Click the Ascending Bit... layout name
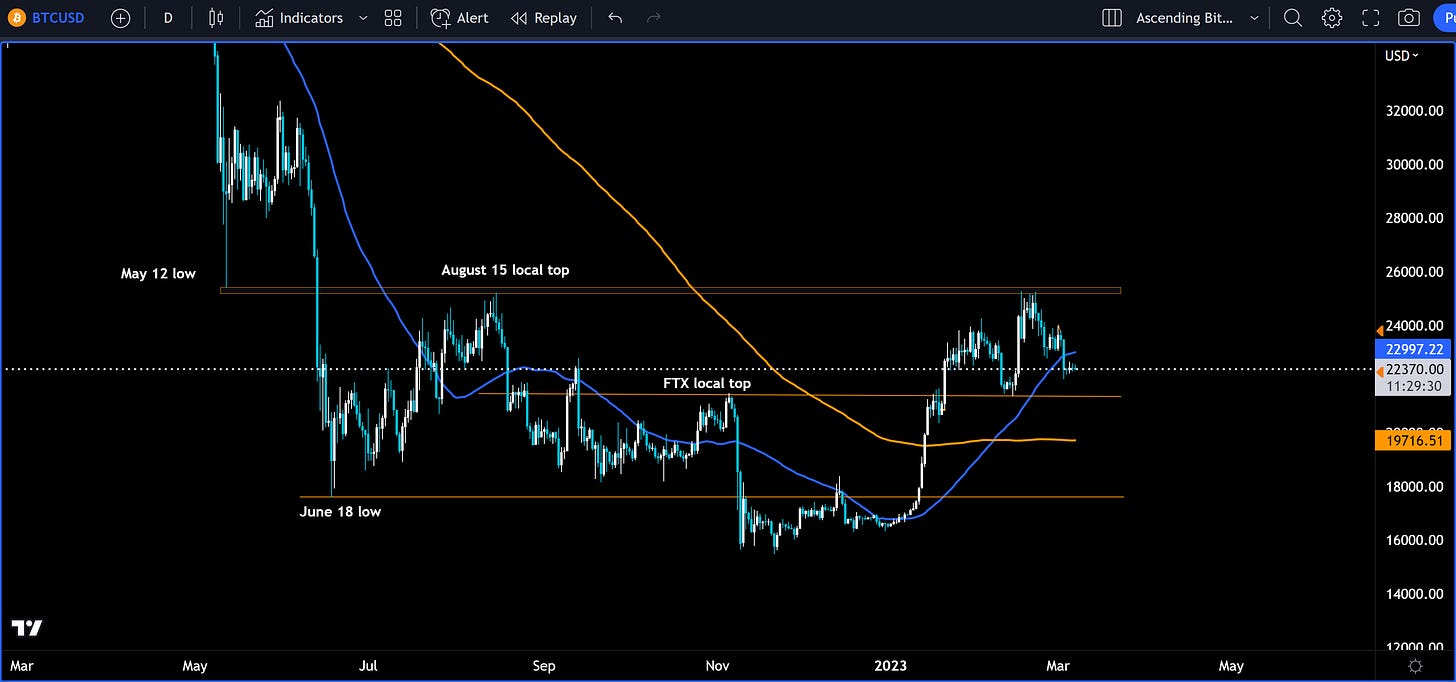The width and height of the screenshot is (1456, 682). pos(1184,18)
